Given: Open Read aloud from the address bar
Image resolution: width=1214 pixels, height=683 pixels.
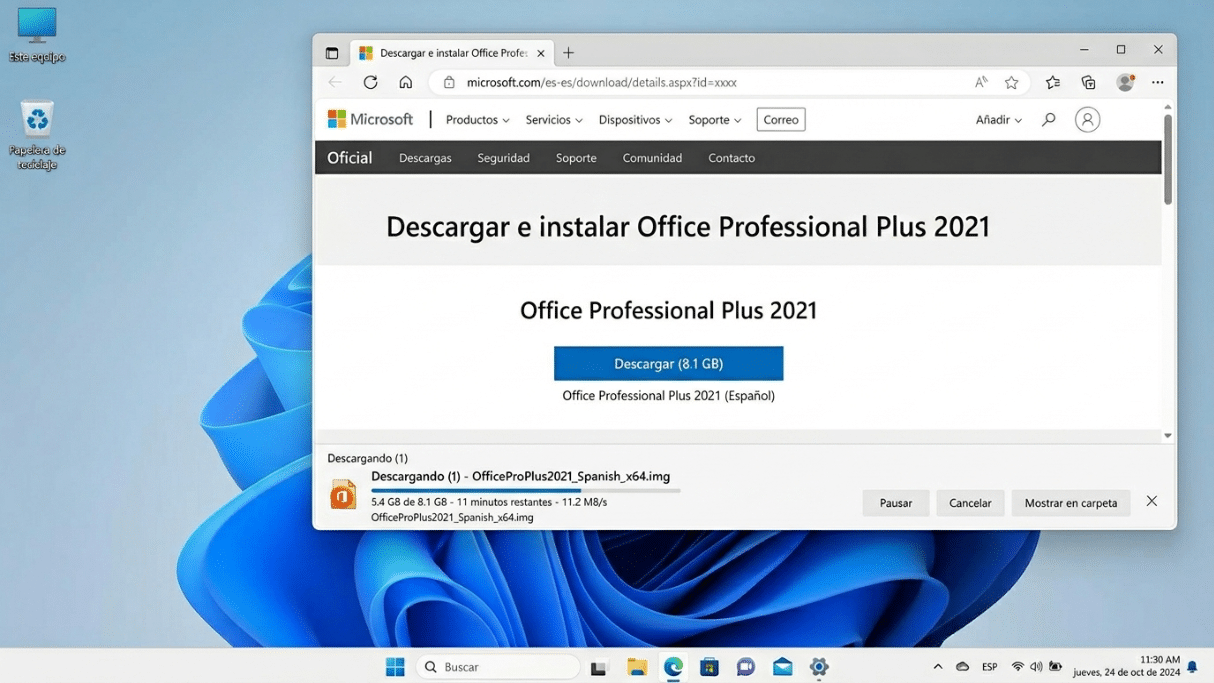Looking at the screenshot, I should (980, 82).
